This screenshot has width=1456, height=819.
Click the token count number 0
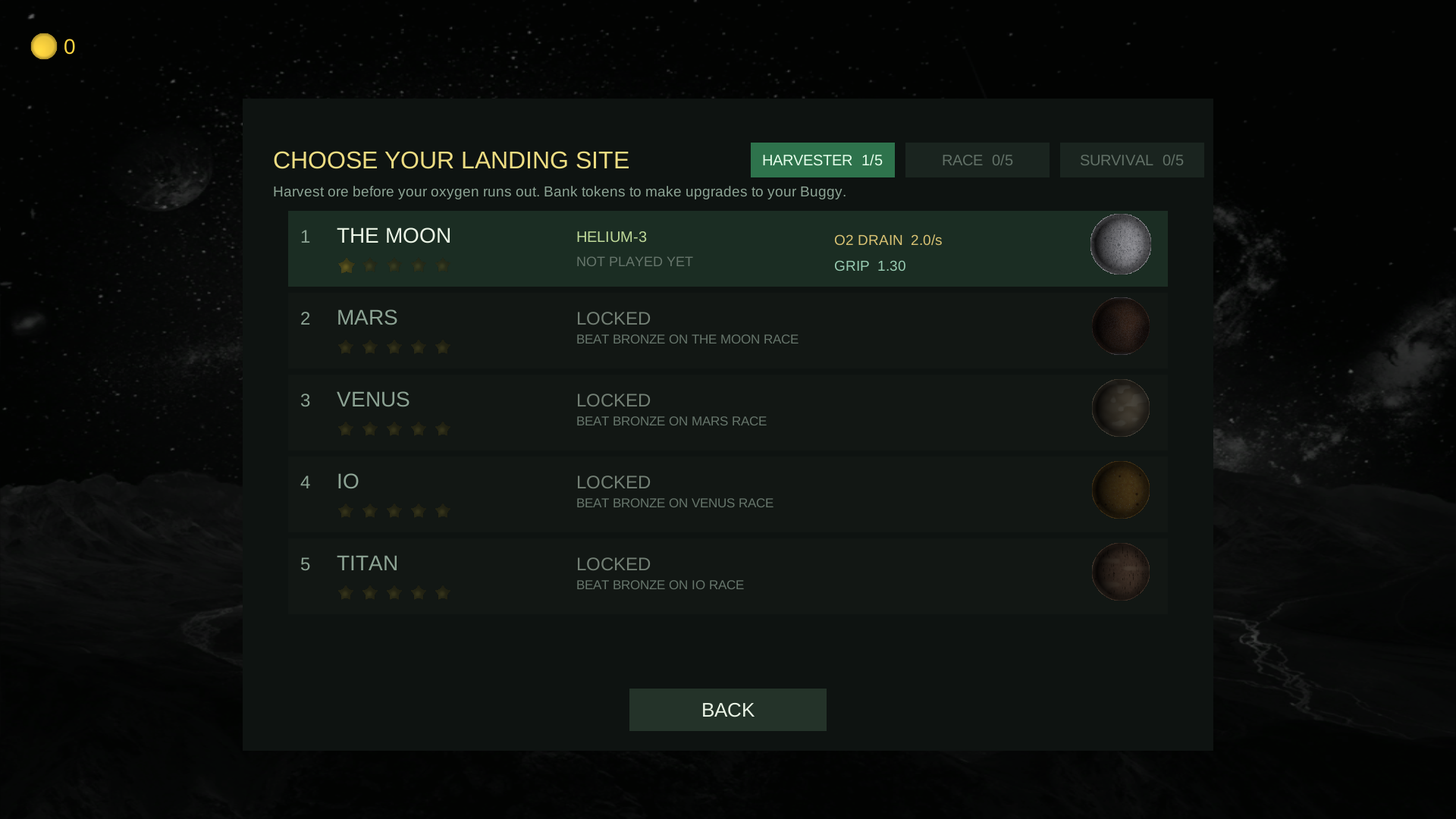point(70,47)
